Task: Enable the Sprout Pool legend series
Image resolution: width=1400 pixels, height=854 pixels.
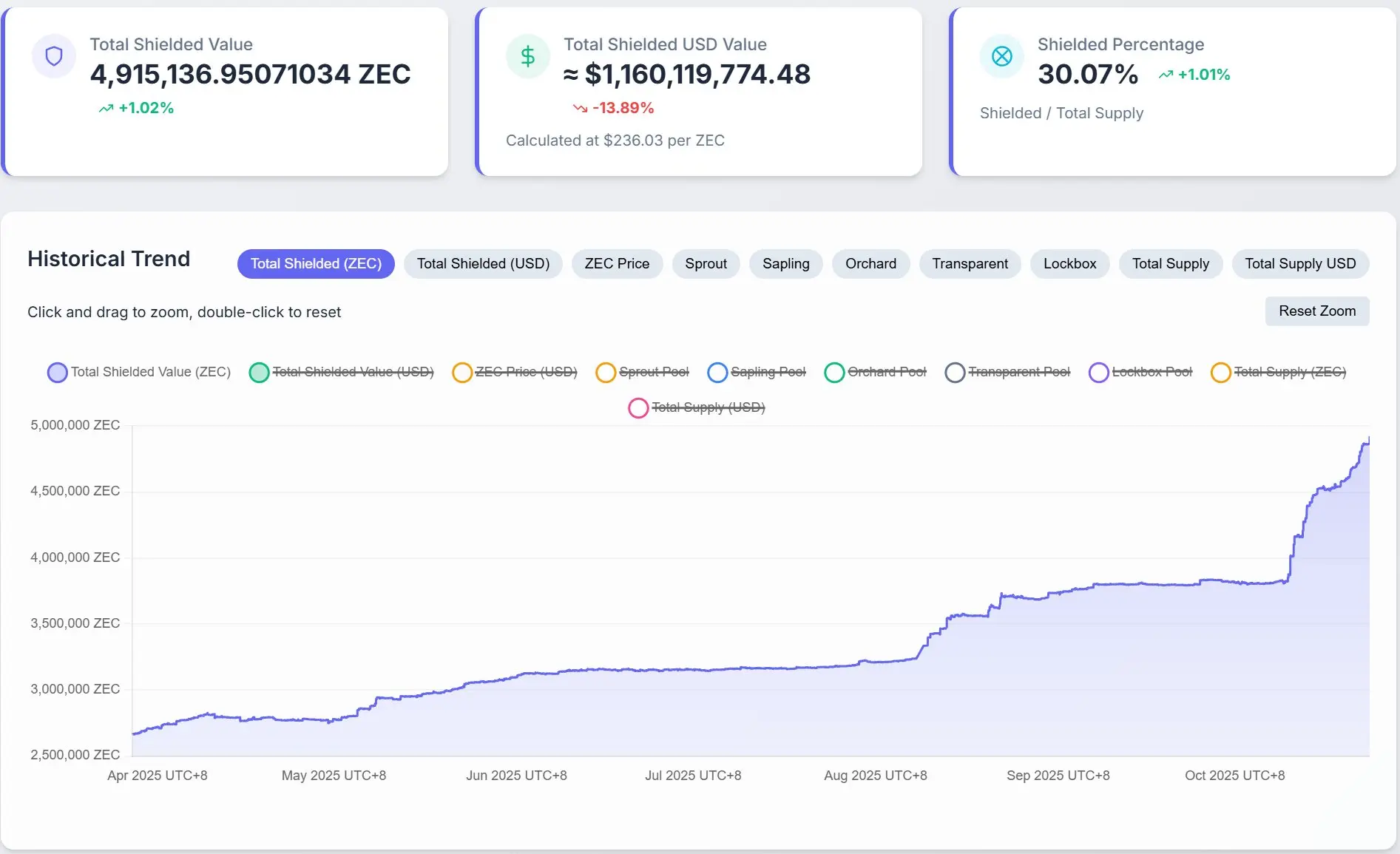Action: (643, 372)
